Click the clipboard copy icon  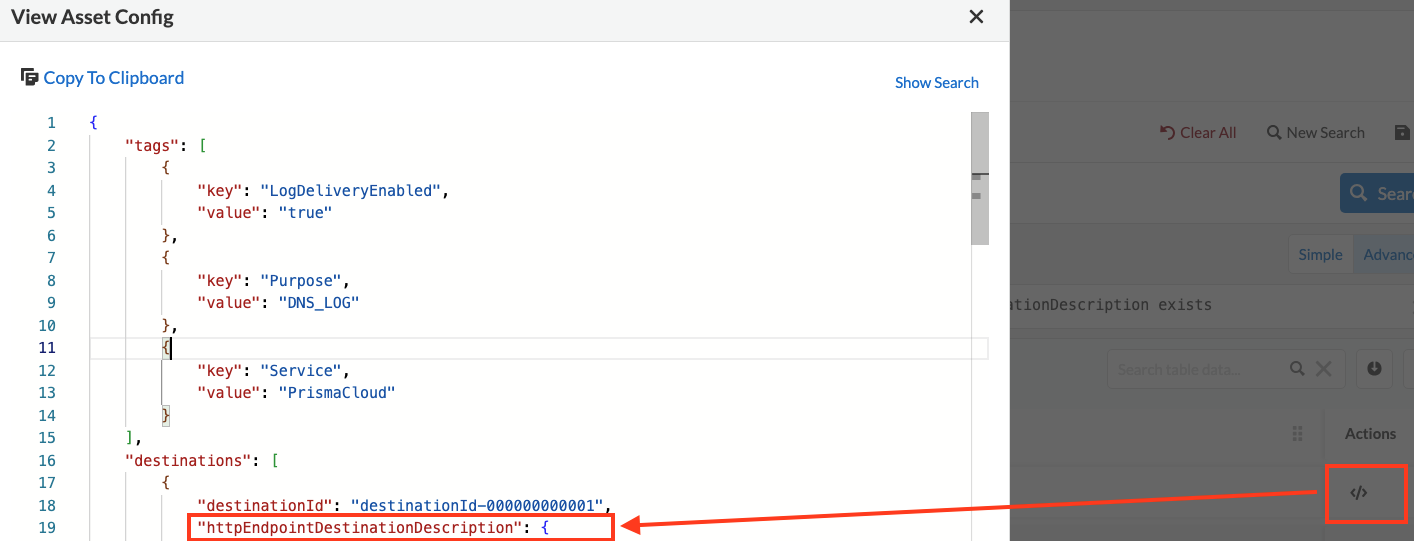(x=30, y=77)
